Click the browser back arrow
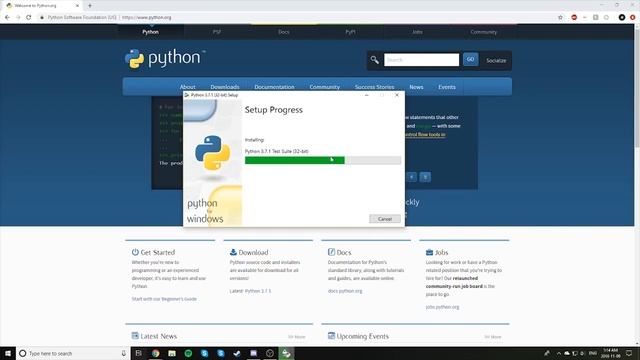This screenshot has width=640, height=360. (7, 18)
